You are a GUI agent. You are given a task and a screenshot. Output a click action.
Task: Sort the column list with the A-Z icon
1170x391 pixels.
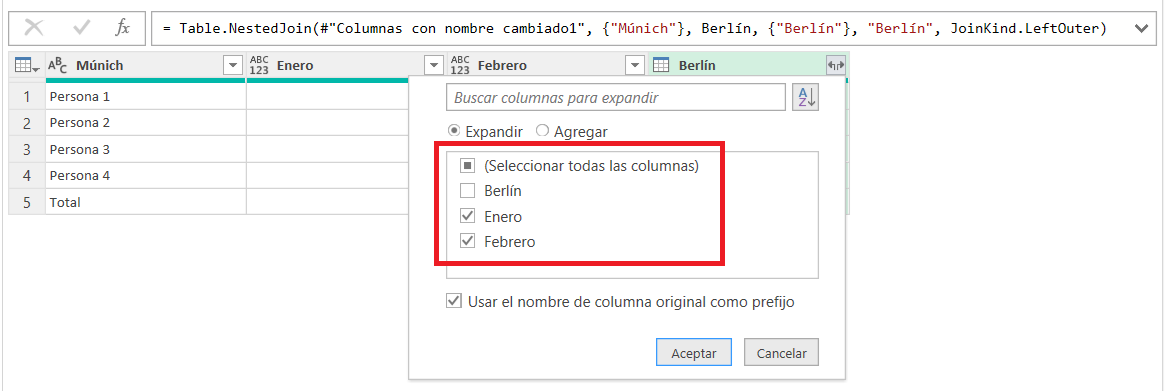(806, 97)
